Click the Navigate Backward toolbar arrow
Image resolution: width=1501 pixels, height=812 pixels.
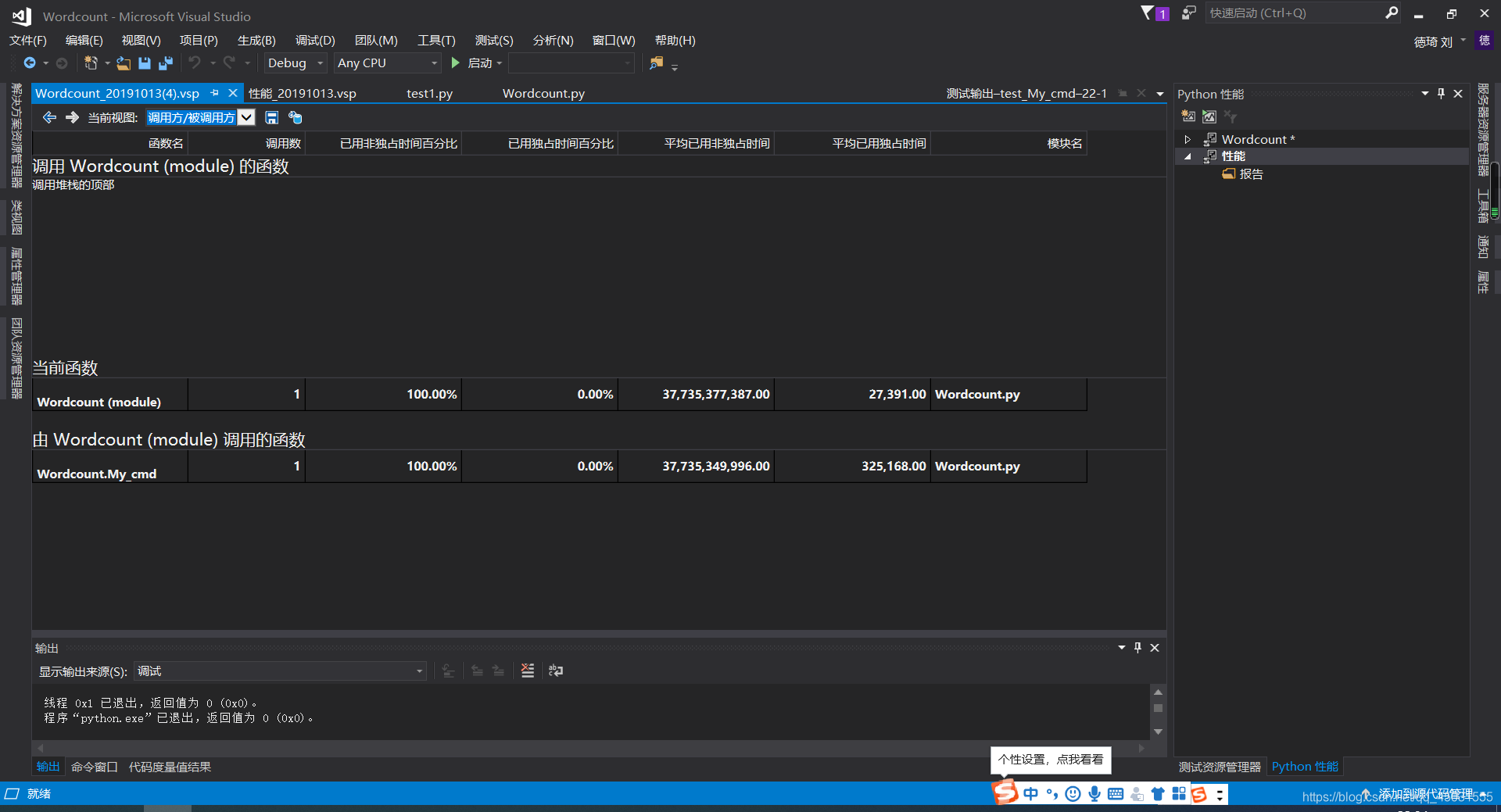click(x=30, y=63)
